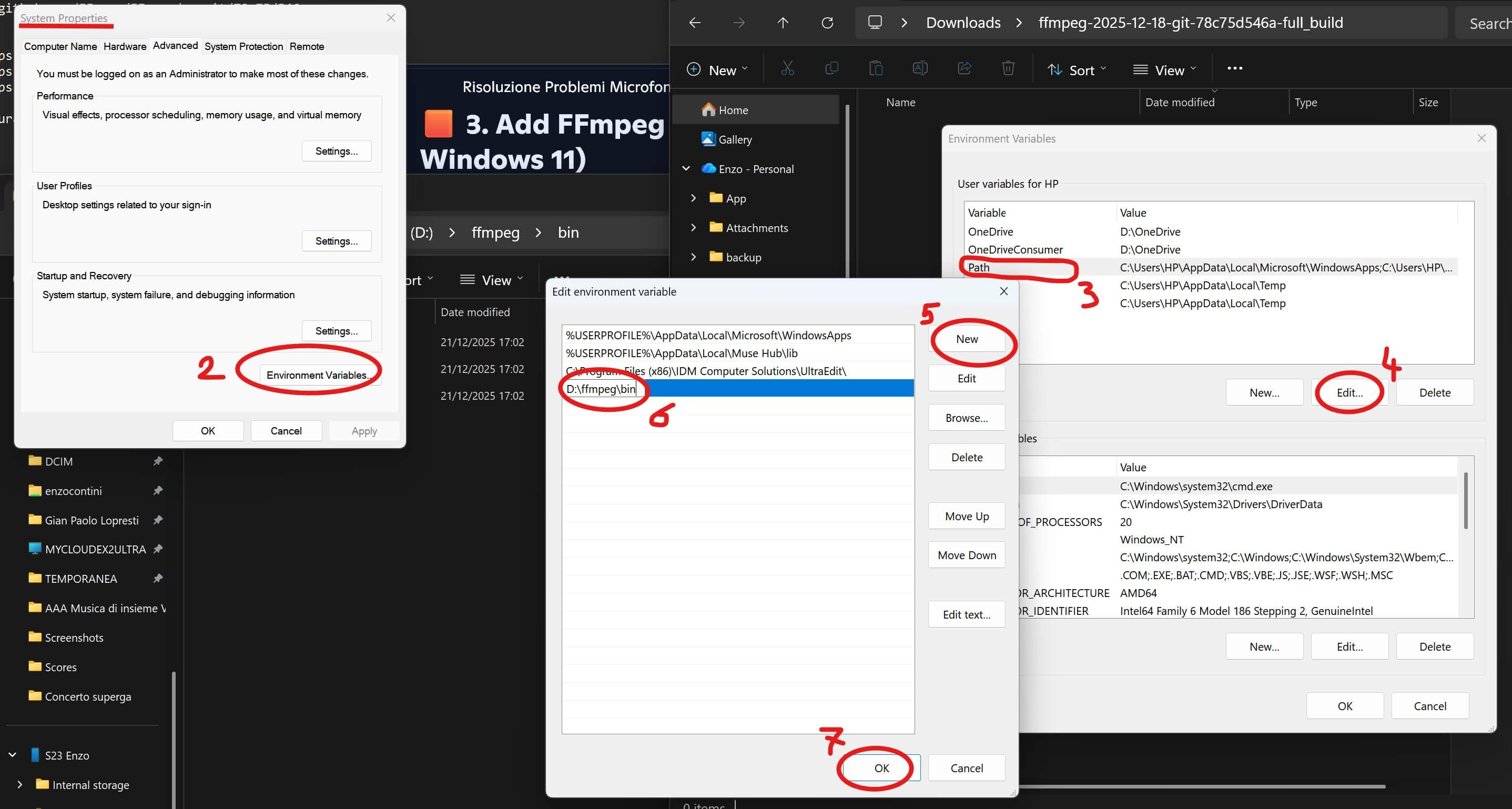Open the three-dots See more menu

(x=1234, y=69)
